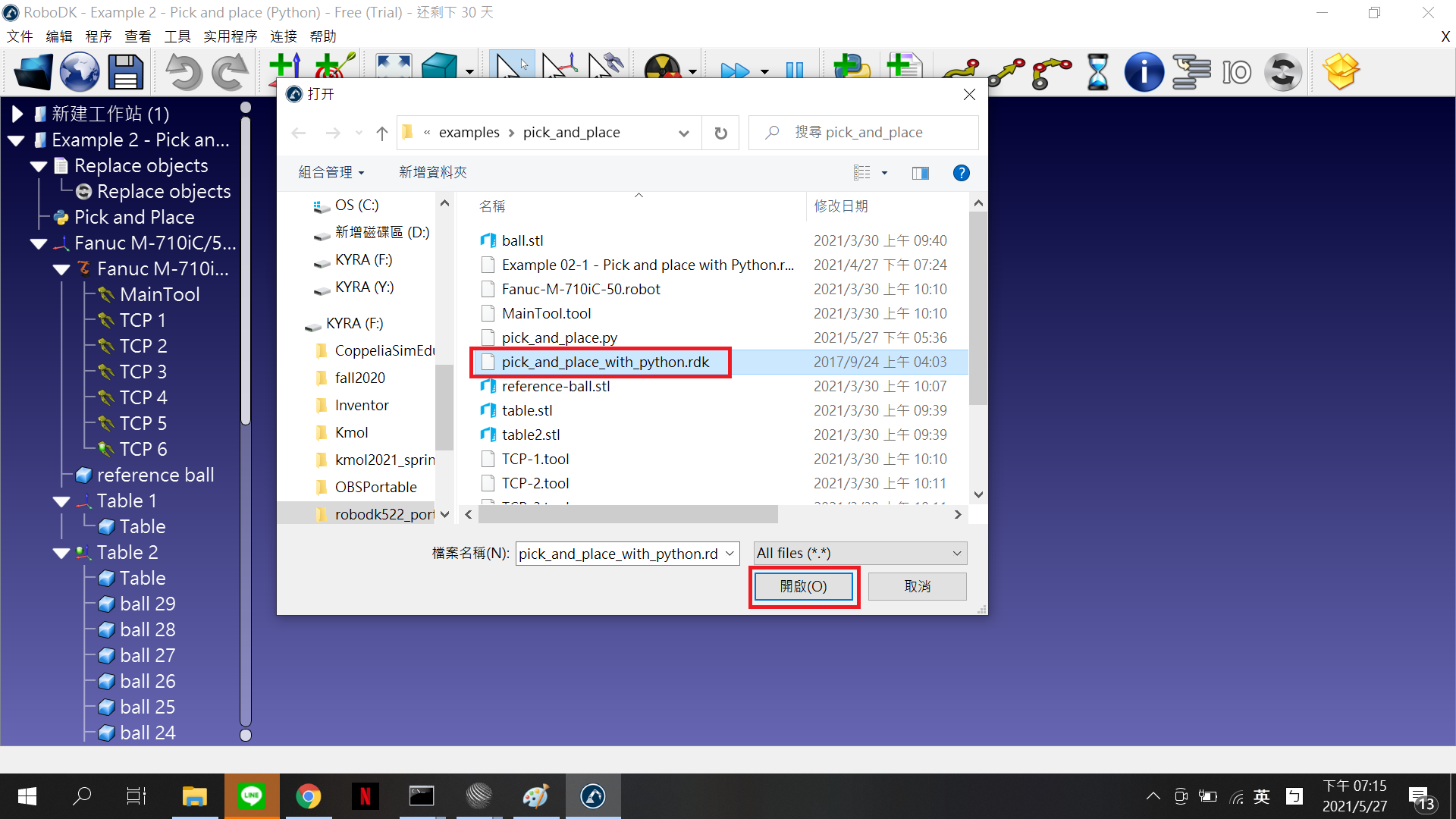Image resolution: width=1456 pixels, height=819 pixels.
Task: Click the hourglass pause instruction icon
Action: pyautogui.click(x=1097, y=73)
